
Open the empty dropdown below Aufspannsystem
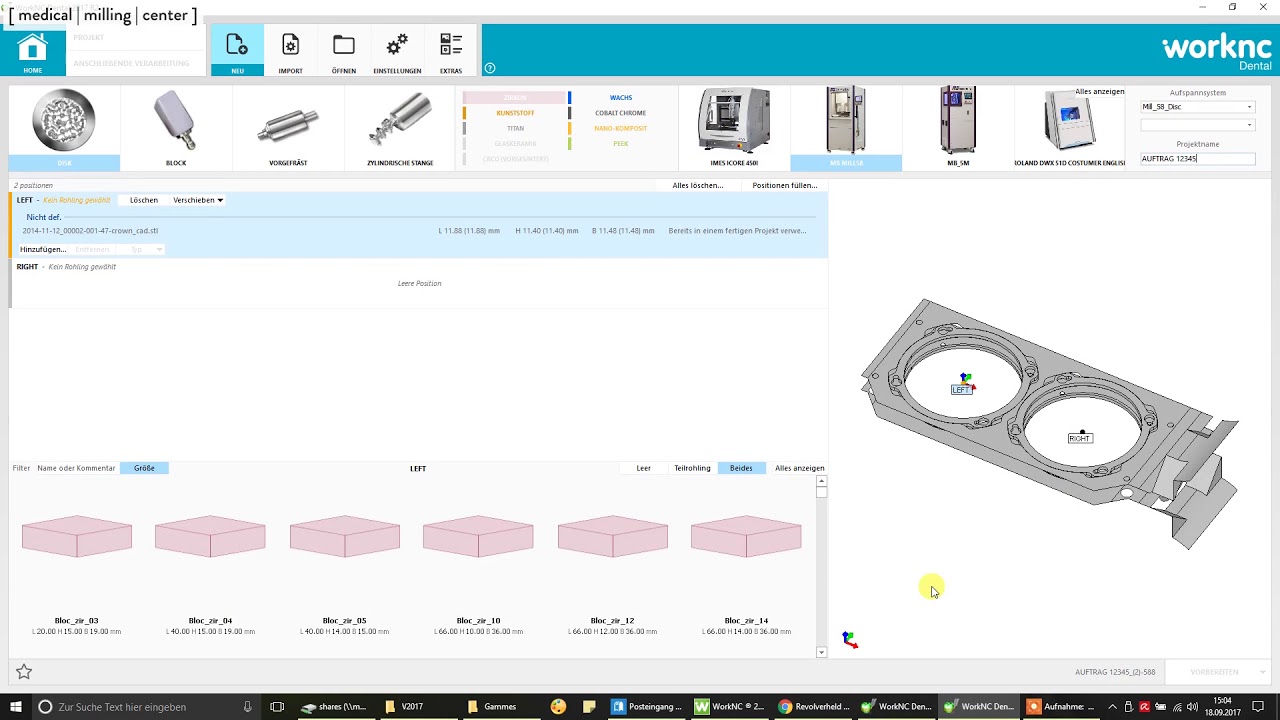tap(1197, 125)
